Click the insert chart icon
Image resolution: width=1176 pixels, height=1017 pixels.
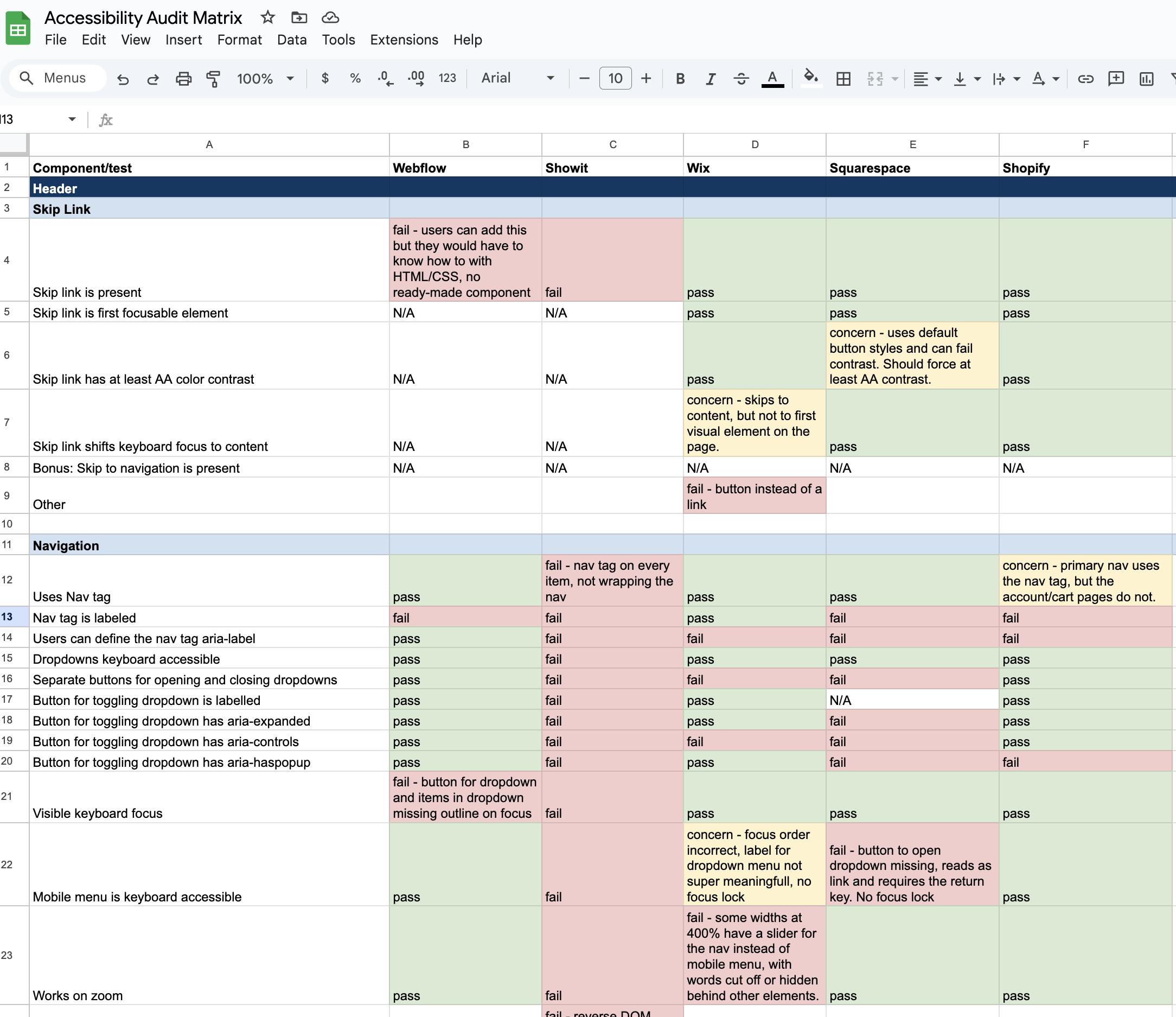(1147, 78)
